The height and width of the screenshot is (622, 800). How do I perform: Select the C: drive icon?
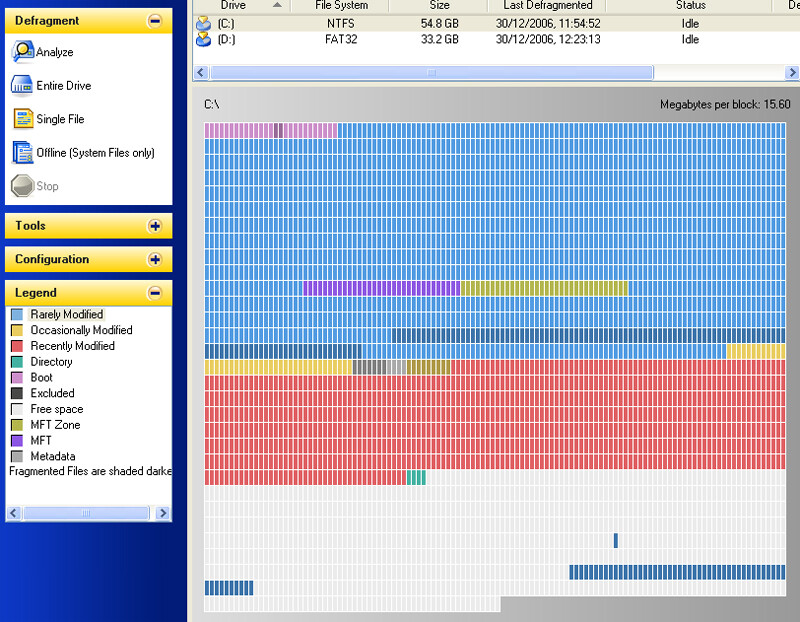click(204, 23)
